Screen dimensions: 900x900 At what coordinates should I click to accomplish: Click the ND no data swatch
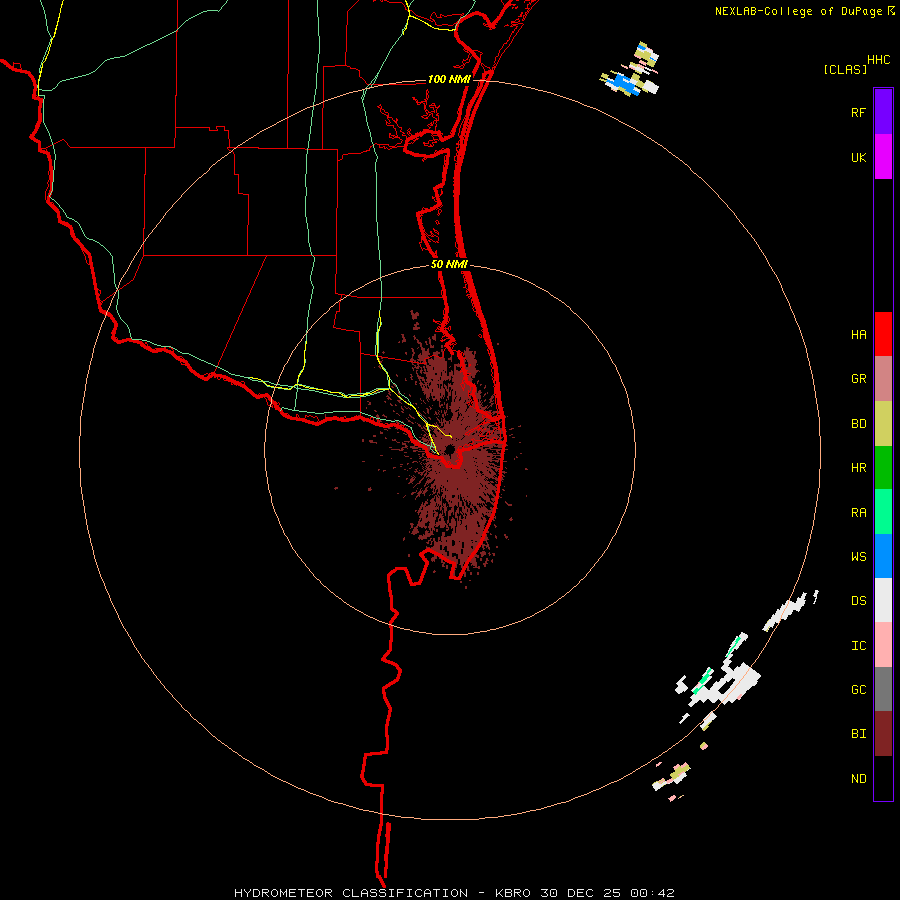pyautogui.click(x=883, y=778)
